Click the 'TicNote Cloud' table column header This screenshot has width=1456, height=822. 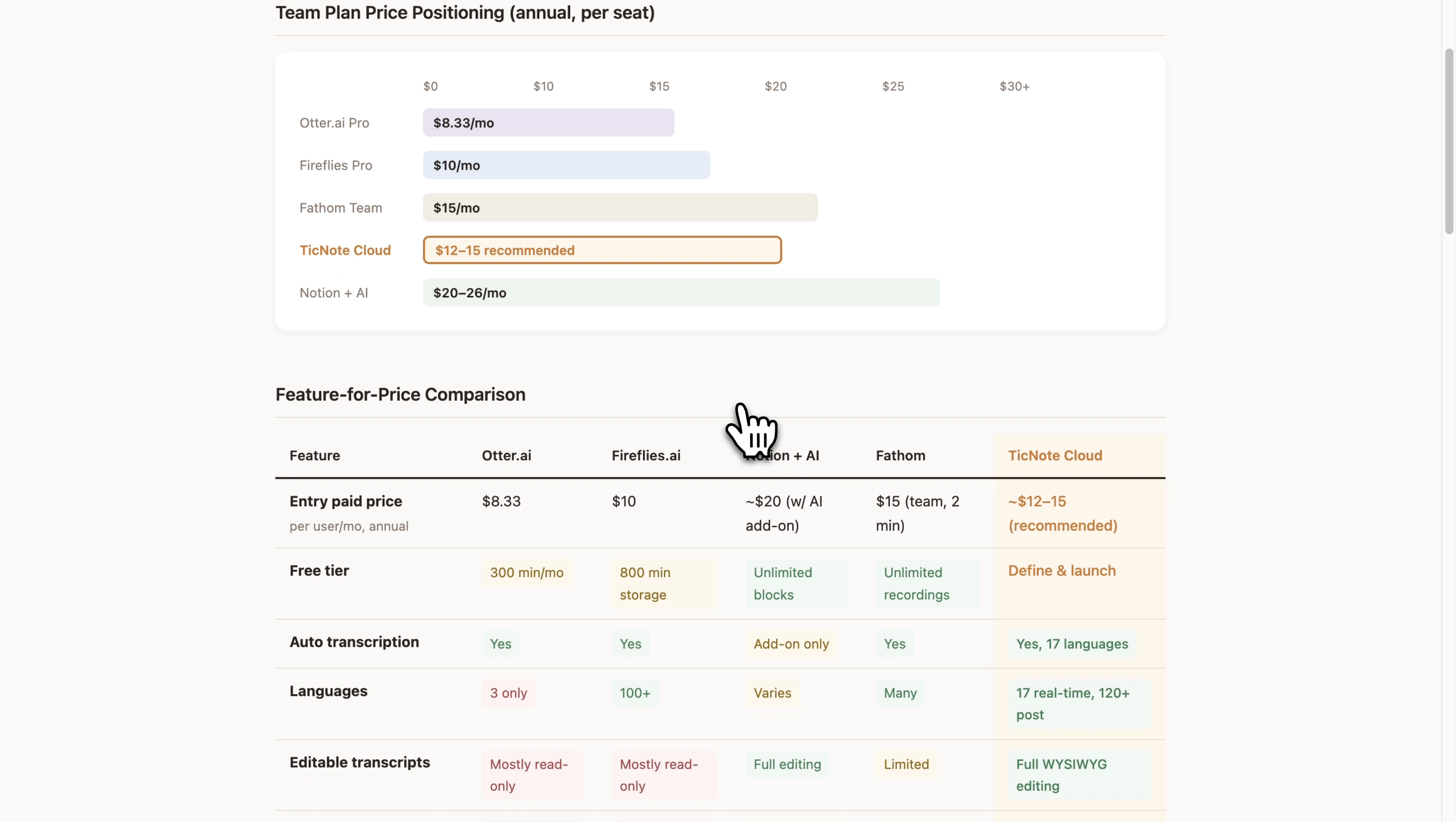pyautogui.click(x=1055, y=455)
